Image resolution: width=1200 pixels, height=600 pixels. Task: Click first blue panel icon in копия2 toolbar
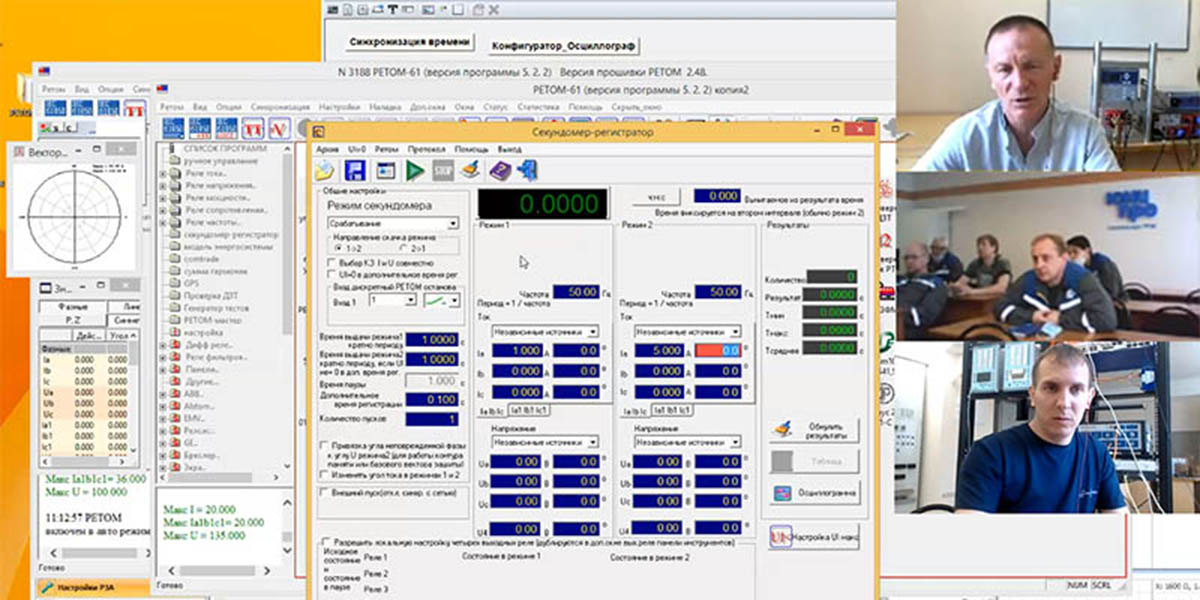173,127
